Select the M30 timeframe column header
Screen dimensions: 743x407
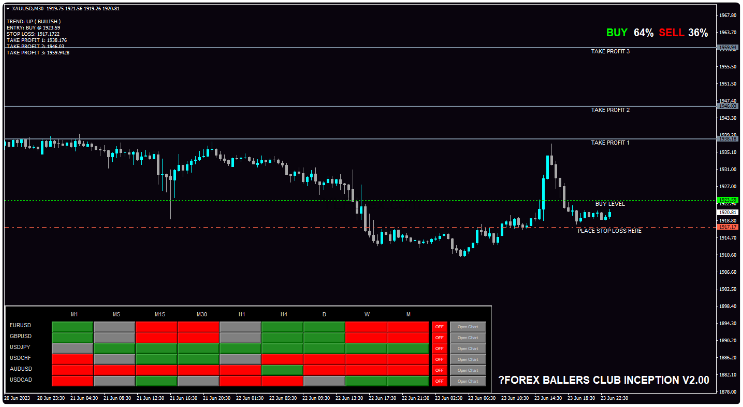[202, 314]
